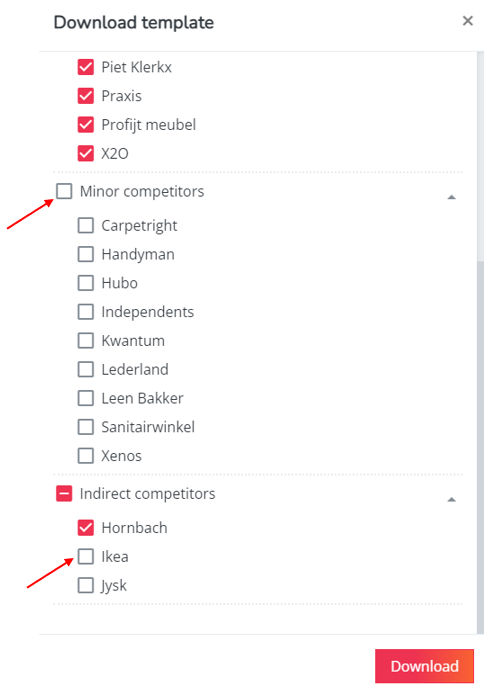Uncheck the Praxis checkbox
Screen dimensions: 492x688
pyautogui.click(x=86, y=96)
